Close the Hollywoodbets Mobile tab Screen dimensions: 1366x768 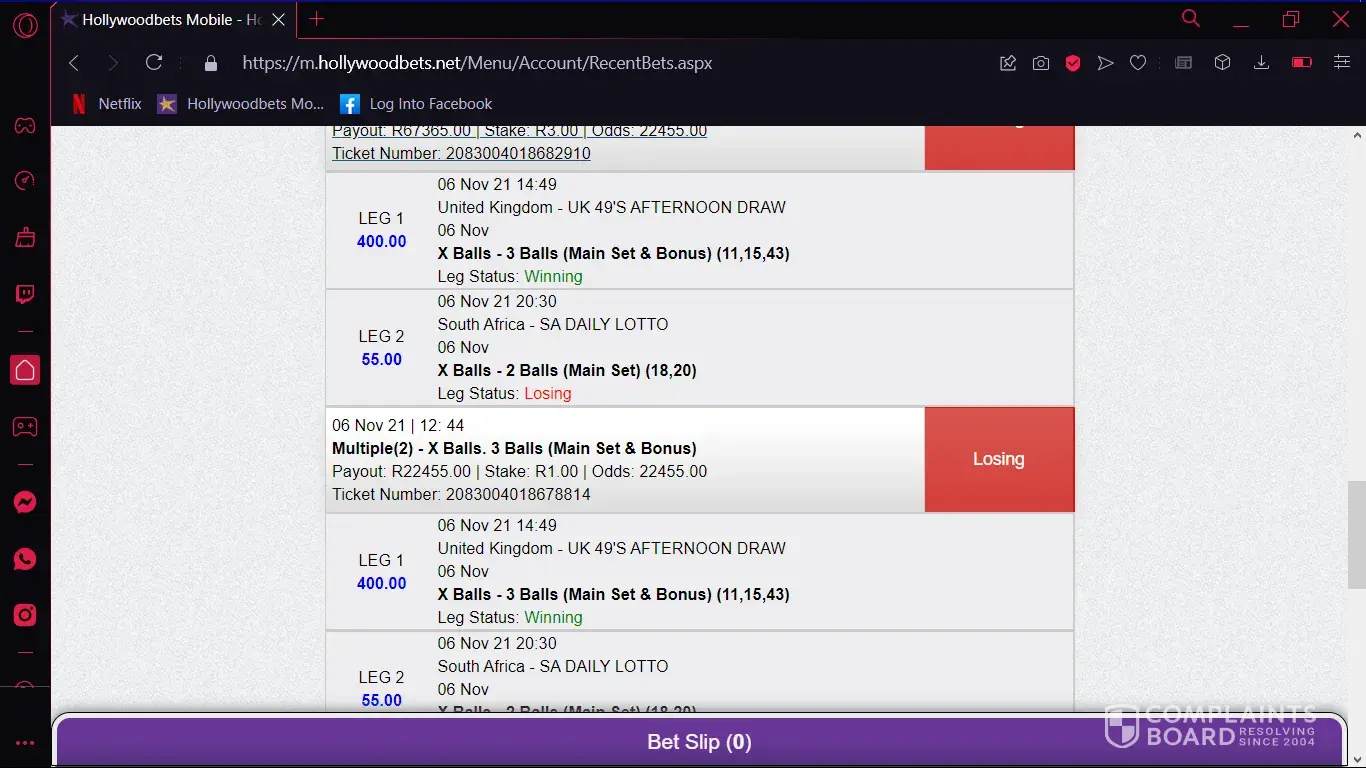tap(279, 19)
